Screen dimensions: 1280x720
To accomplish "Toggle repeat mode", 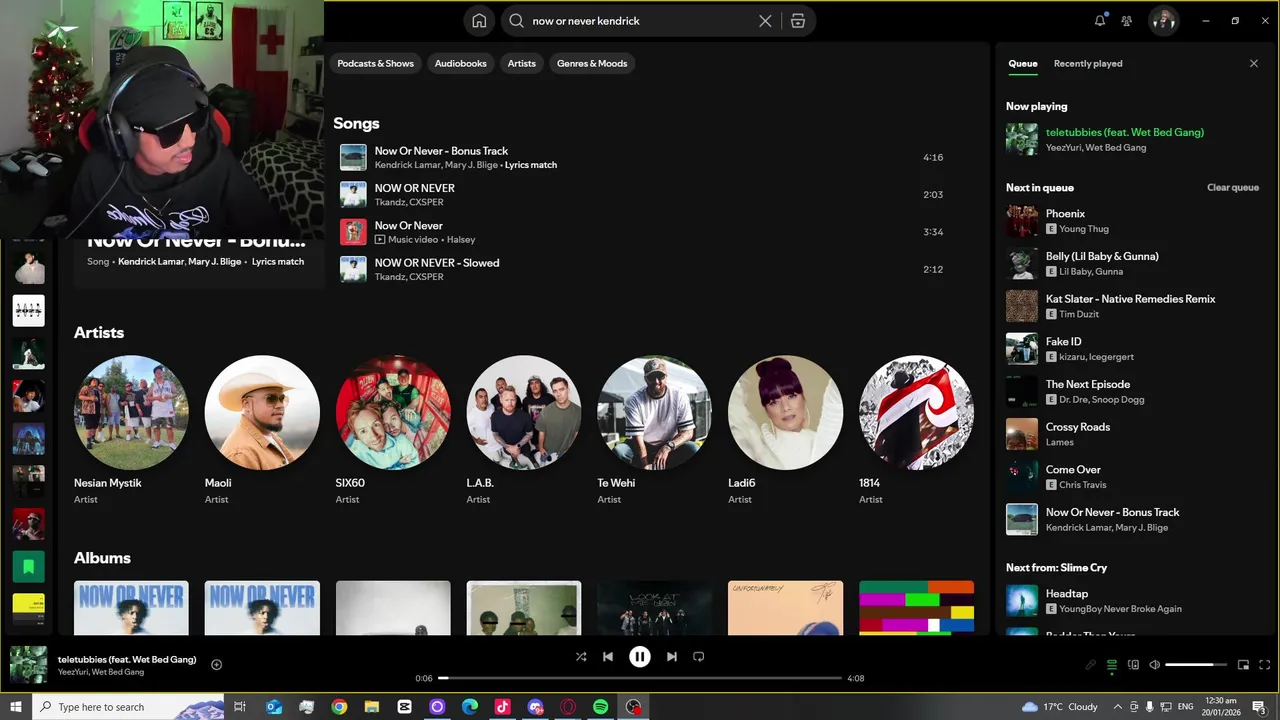I will point(699,657).
